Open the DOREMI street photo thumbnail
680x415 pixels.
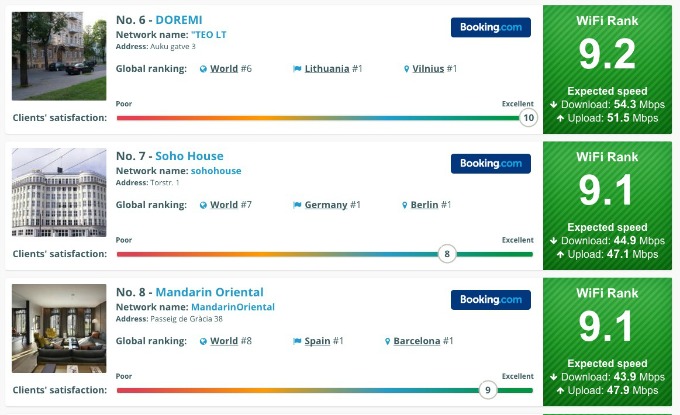[x=59, y=56]
